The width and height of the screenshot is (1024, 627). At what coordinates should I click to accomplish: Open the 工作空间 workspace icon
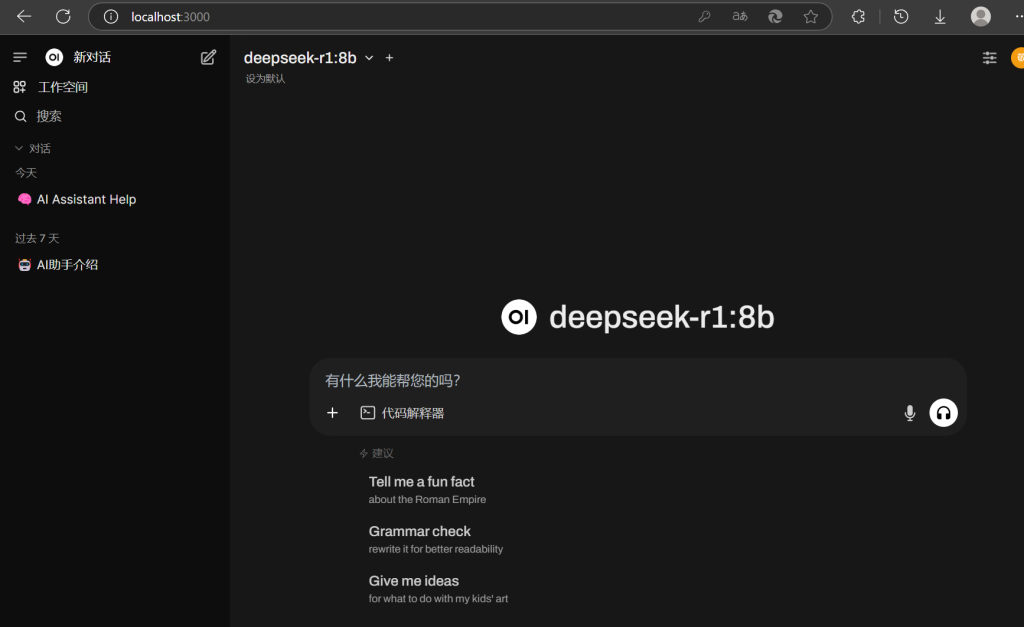[19, 87]
